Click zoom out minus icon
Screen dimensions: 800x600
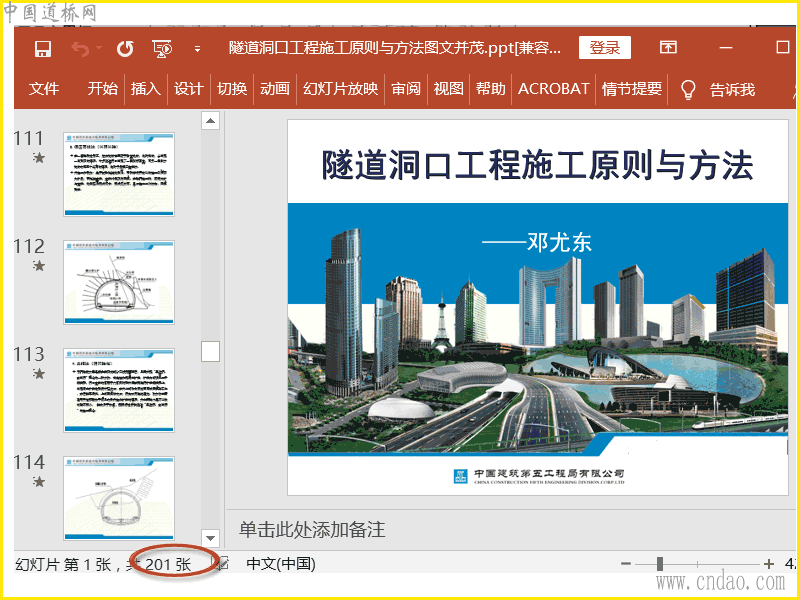626,564
